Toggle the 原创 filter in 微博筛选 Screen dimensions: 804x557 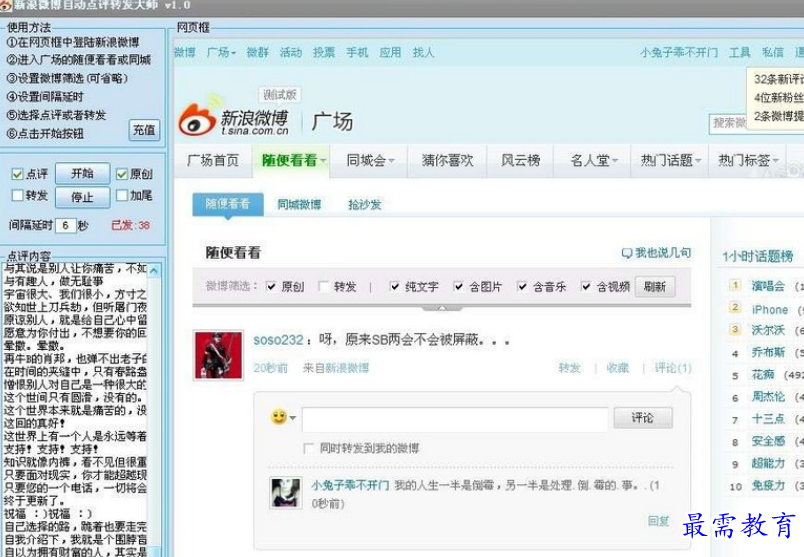point(271,287)
